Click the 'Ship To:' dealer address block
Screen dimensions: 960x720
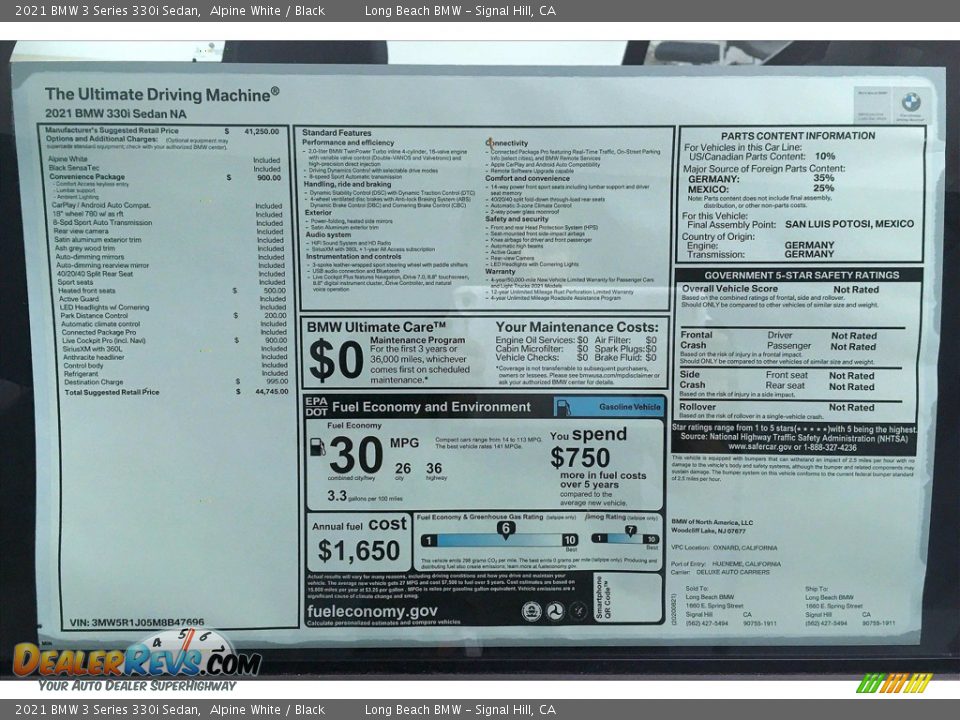(x=850, y=606)
